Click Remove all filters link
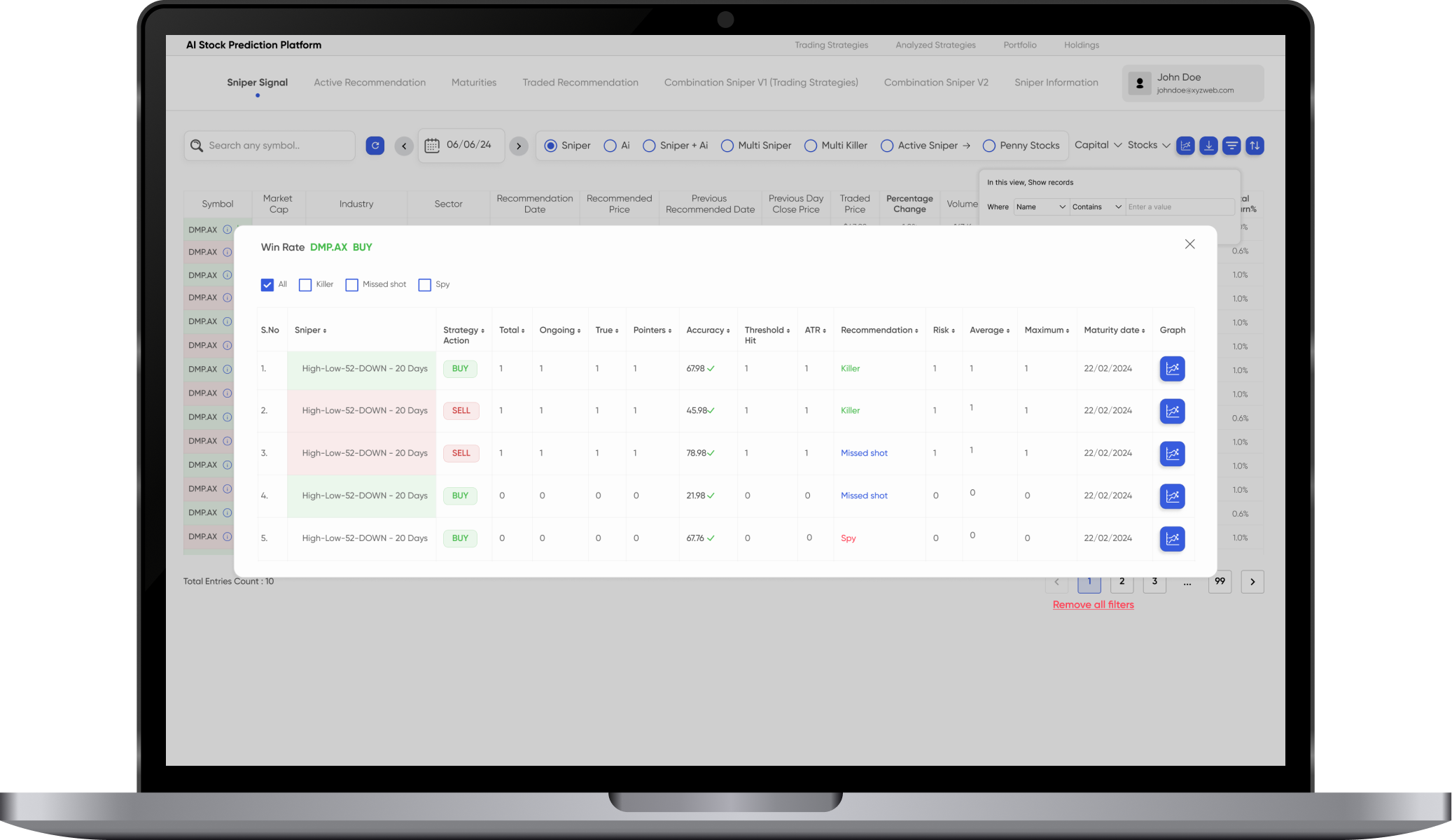This screenshot has width=1452, height=840. 1093,604
